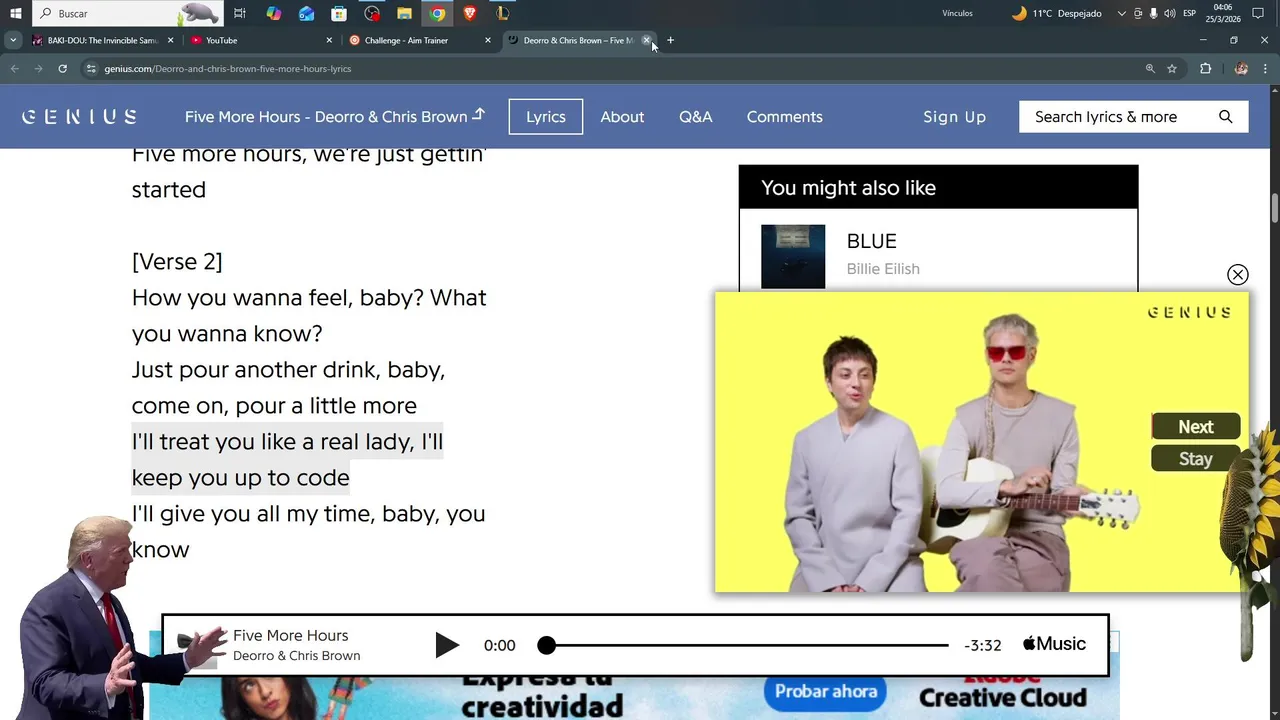
Task: Open the notification center icon
Action: point(1258,13)
